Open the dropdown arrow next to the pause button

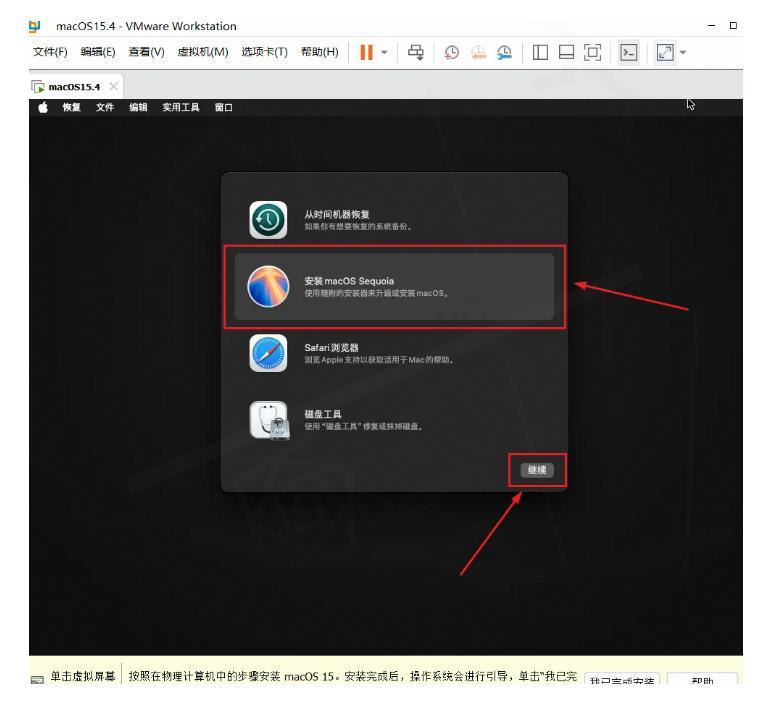[385, 52]
